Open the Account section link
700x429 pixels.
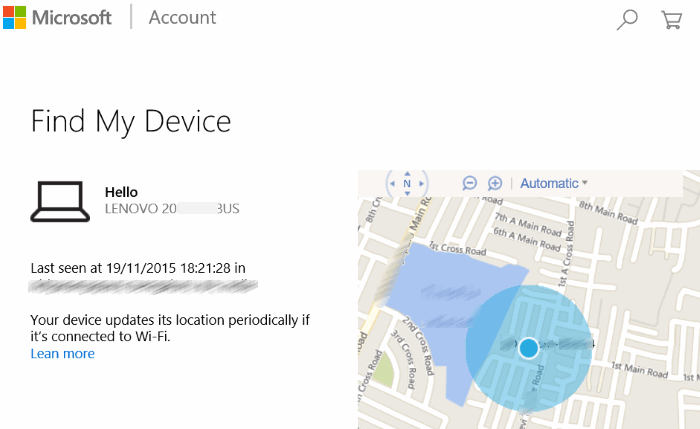(182, 18)
